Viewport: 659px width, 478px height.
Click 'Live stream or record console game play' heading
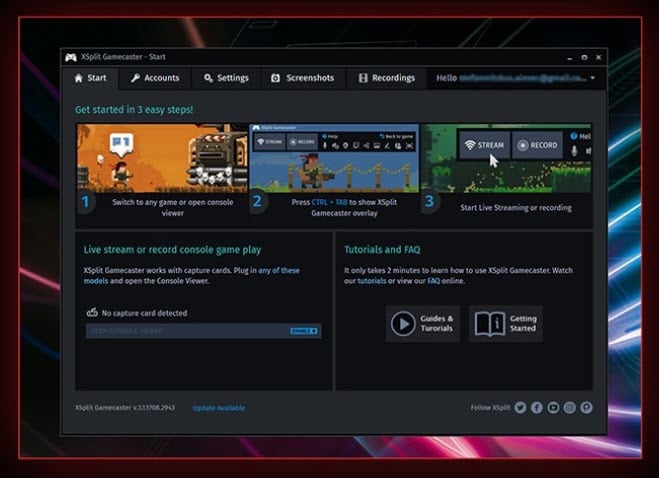pyautogui.click(x=172, y=250)
